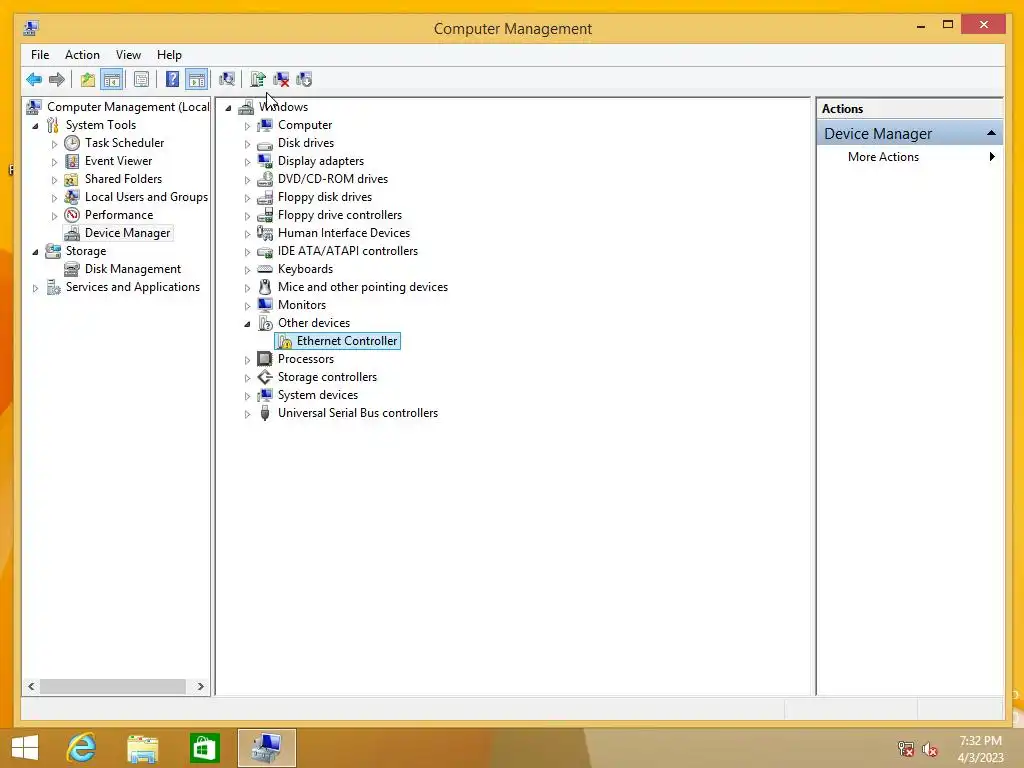This screenshot has width=1024, height=768.
Task: Collapse the Device Manager actions section
Action: coord(991,133)
